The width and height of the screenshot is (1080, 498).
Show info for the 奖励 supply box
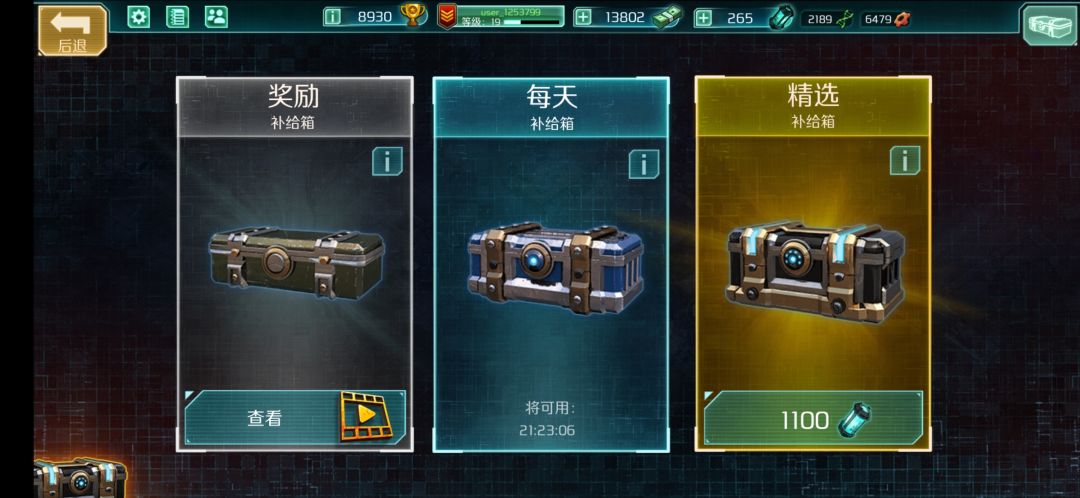point(387,161)
